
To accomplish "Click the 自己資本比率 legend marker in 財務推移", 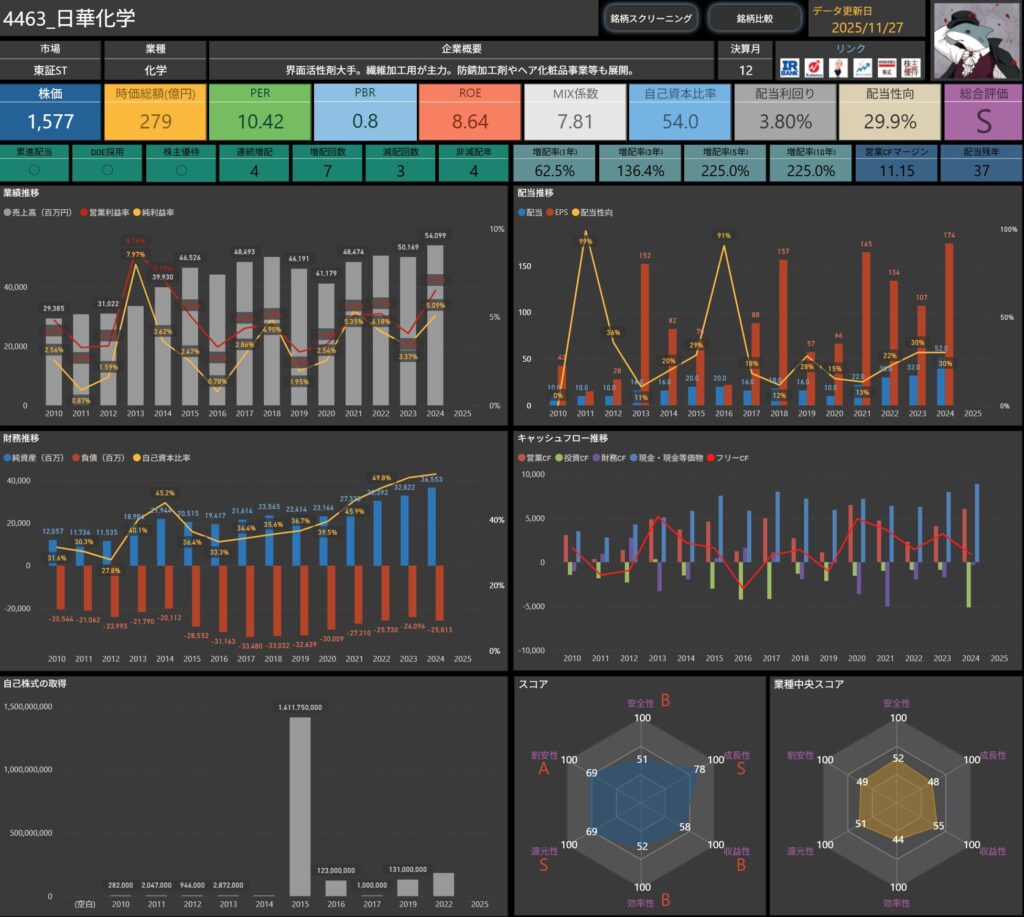I will (x=135, y=458).
